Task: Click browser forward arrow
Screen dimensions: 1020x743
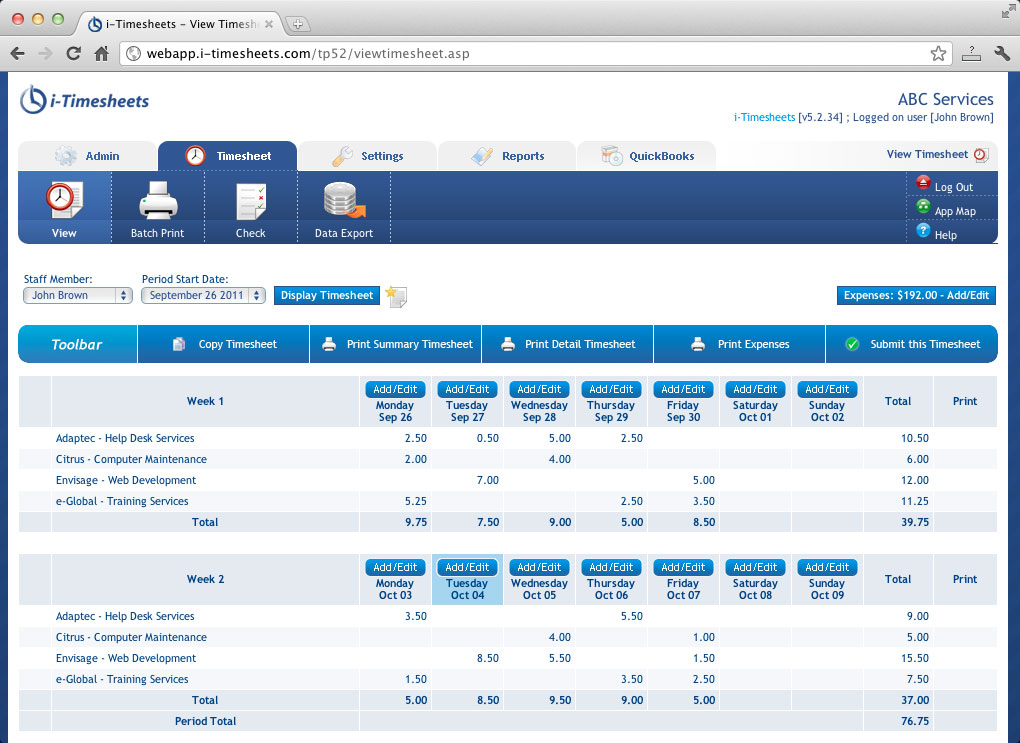Action: pyautogui.click(x=45, y=53)
